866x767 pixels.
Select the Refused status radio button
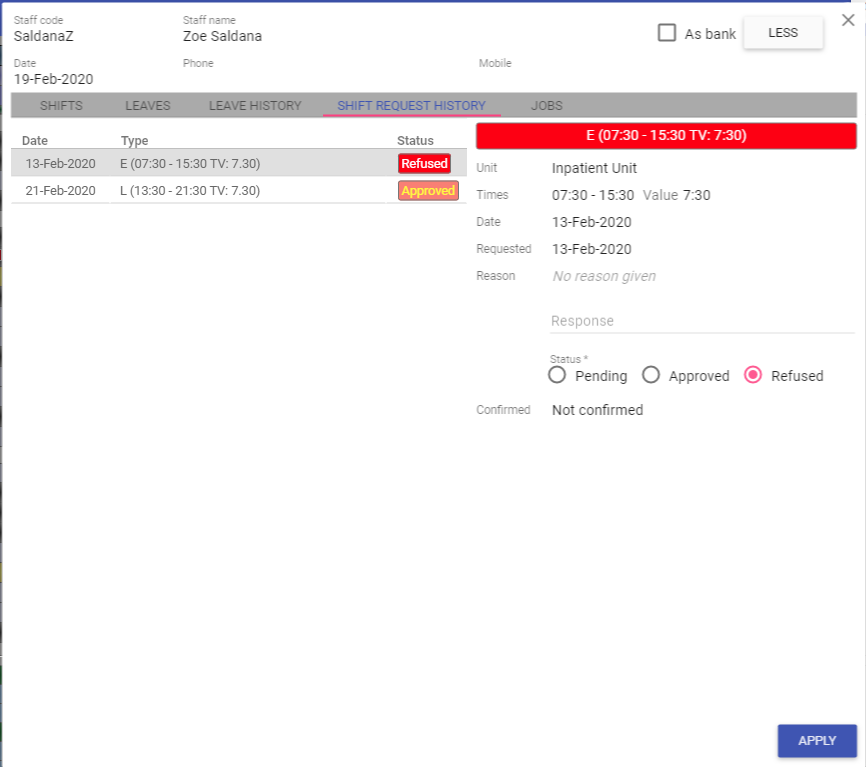click(x=753, y=375)
